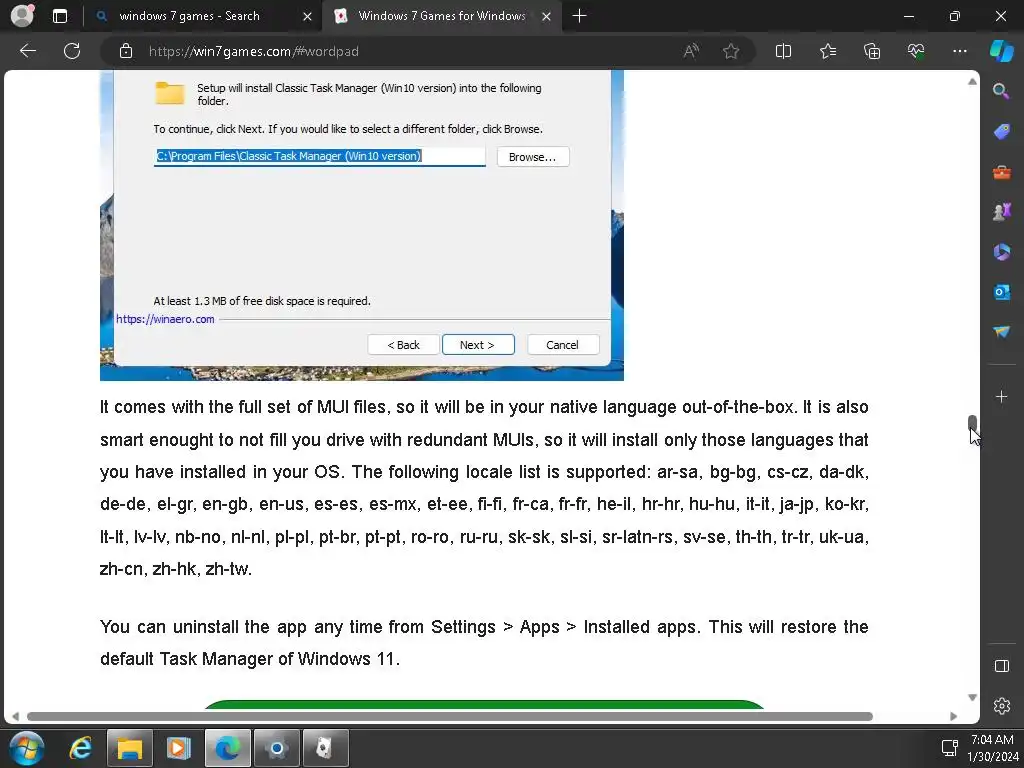This screenshot has width=1024, height=768.
Task: Close the Windows 7 Games for Windows tab
Action: (547, 16)
